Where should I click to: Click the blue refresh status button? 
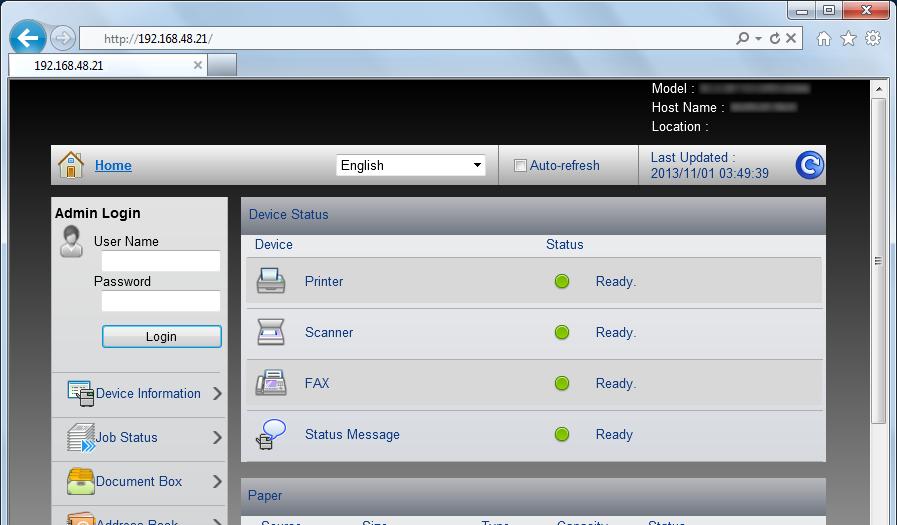point(809,165)
